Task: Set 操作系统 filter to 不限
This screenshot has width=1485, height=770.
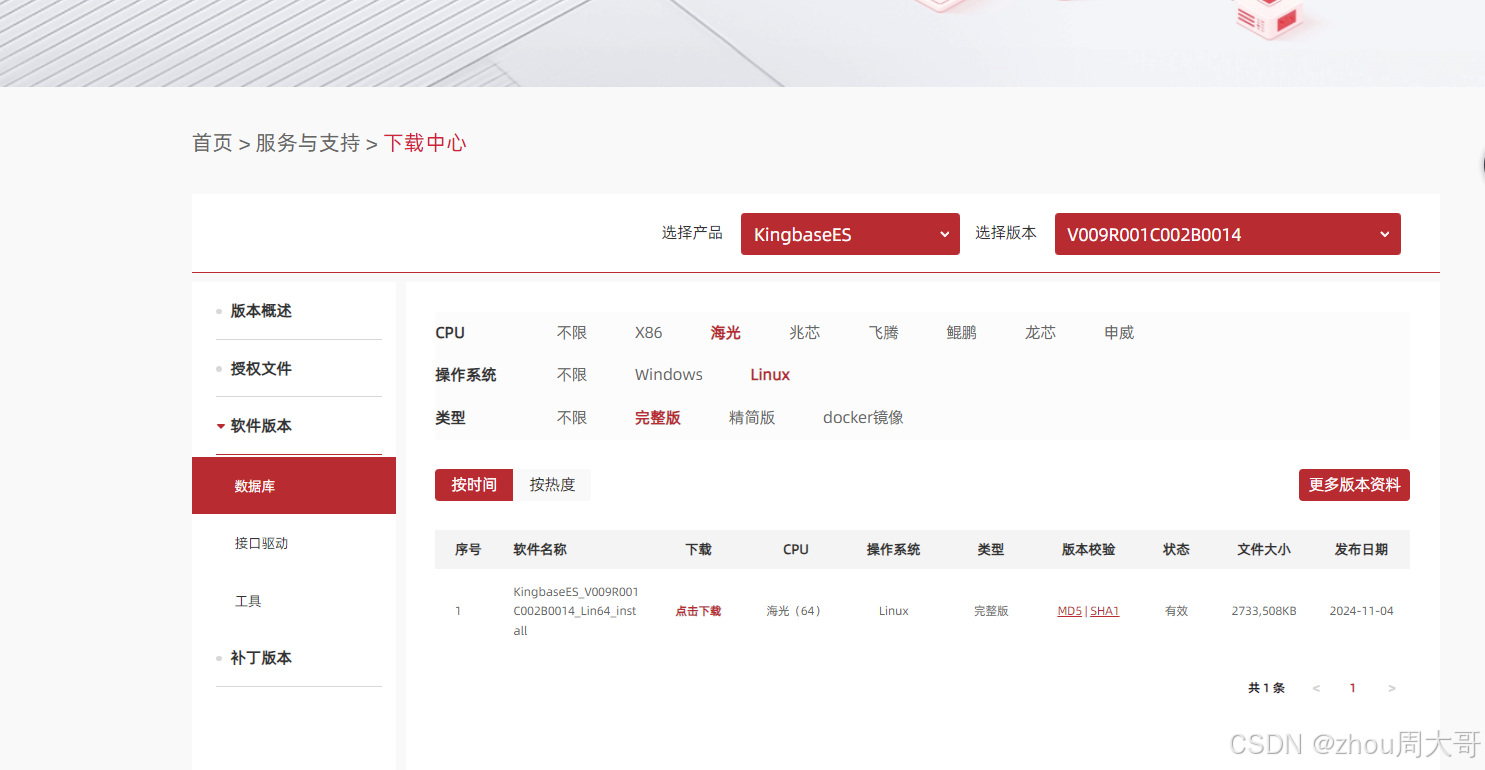Action: 572,375
